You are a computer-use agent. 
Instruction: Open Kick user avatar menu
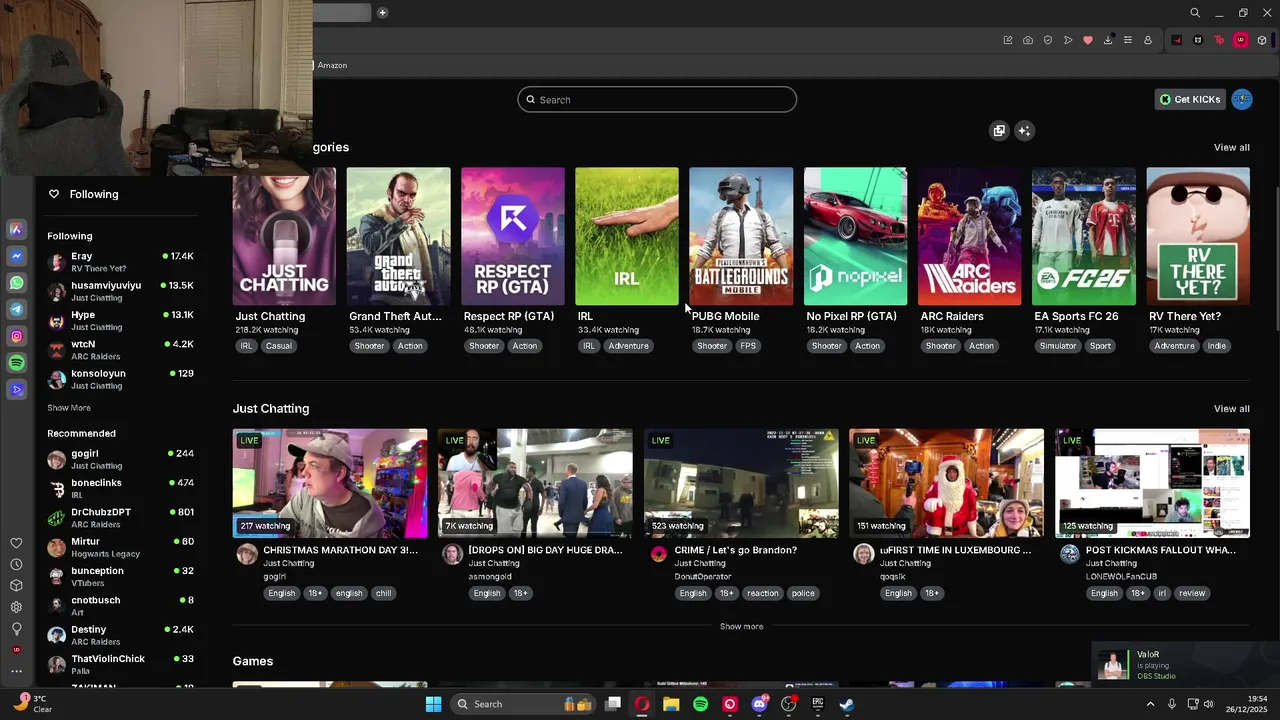click(x=1242, y=99)
